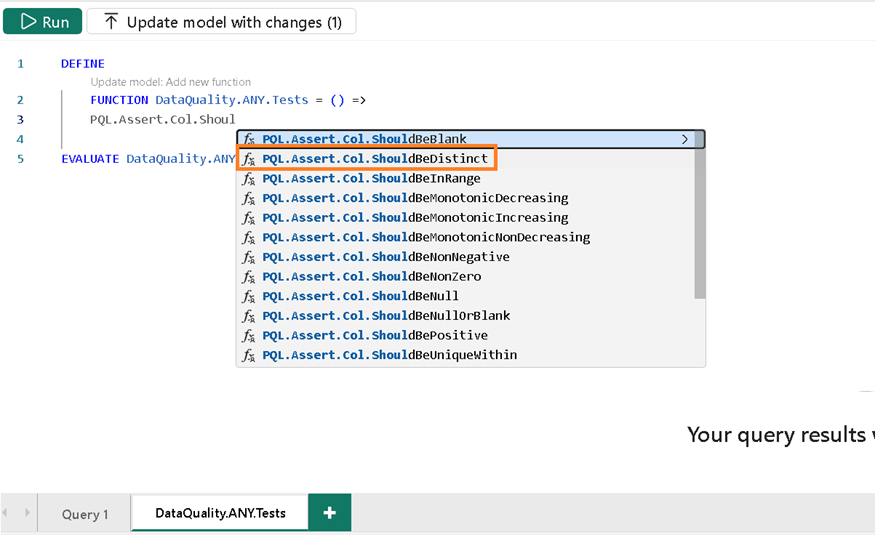Navigate query tabs to the left
This screenshot has height=535, width=875.
point(5,512)
